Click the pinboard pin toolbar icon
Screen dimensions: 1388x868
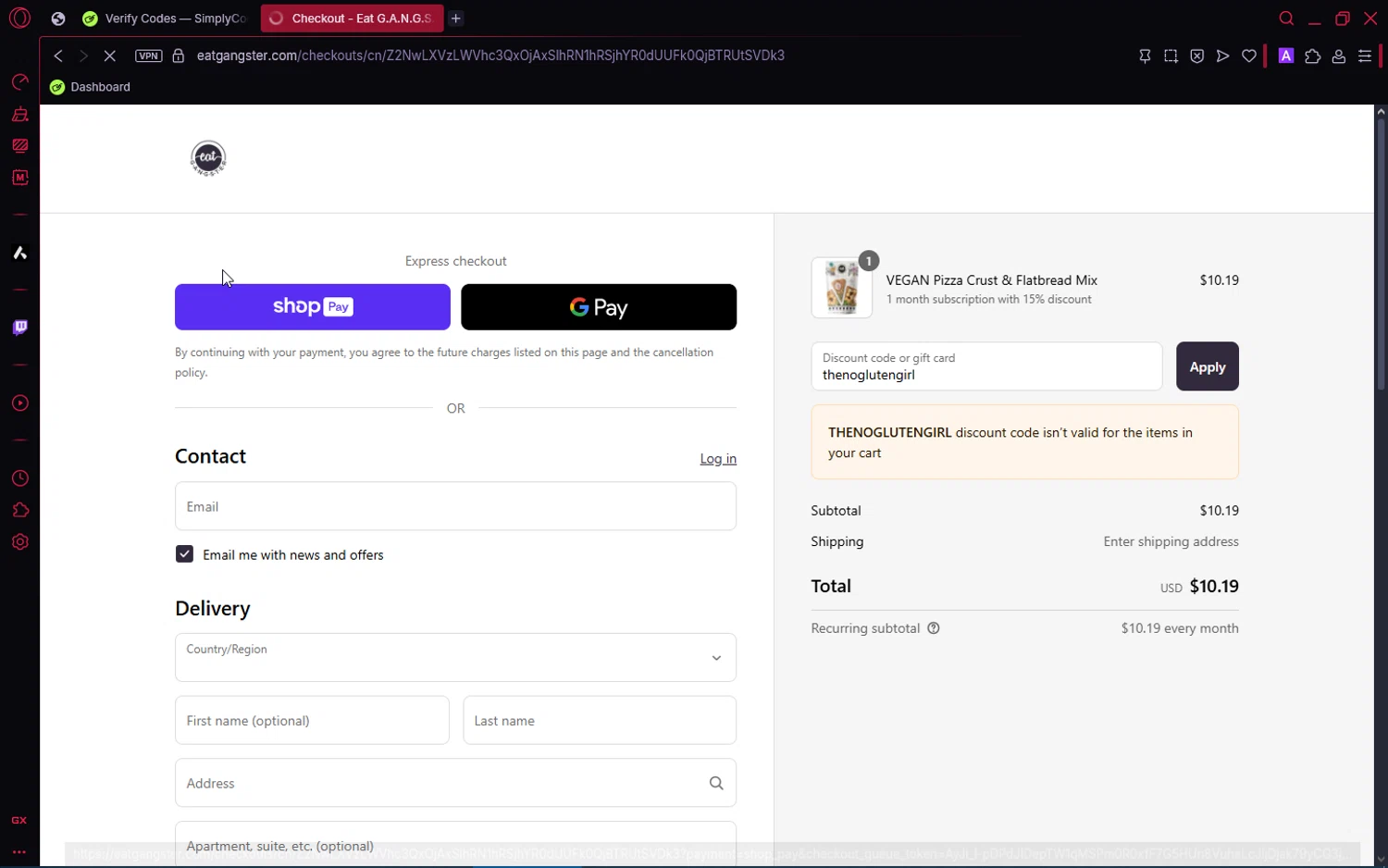point(1145,56)
